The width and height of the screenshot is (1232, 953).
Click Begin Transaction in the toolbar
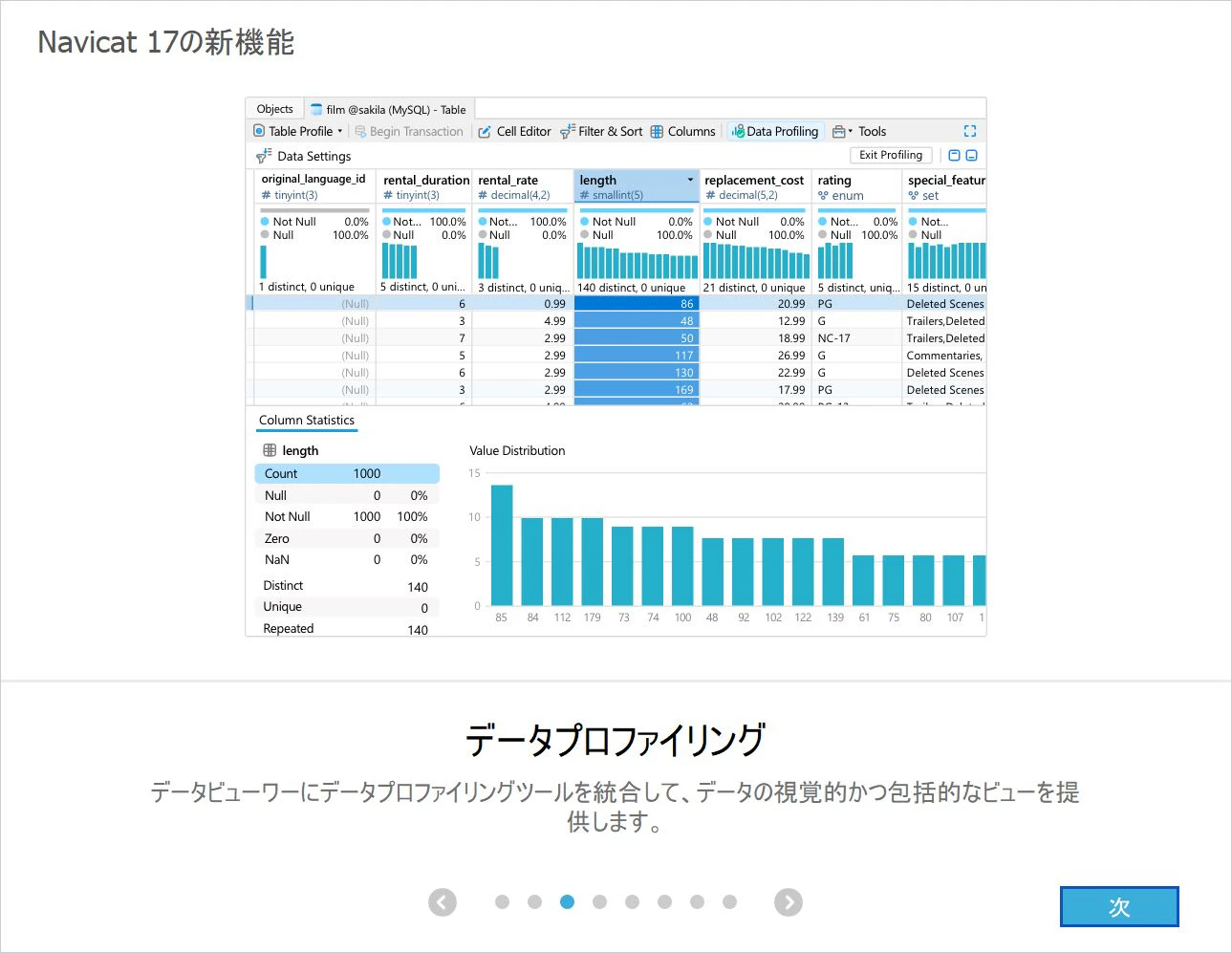pyautogui.click(x=409, y=131)
